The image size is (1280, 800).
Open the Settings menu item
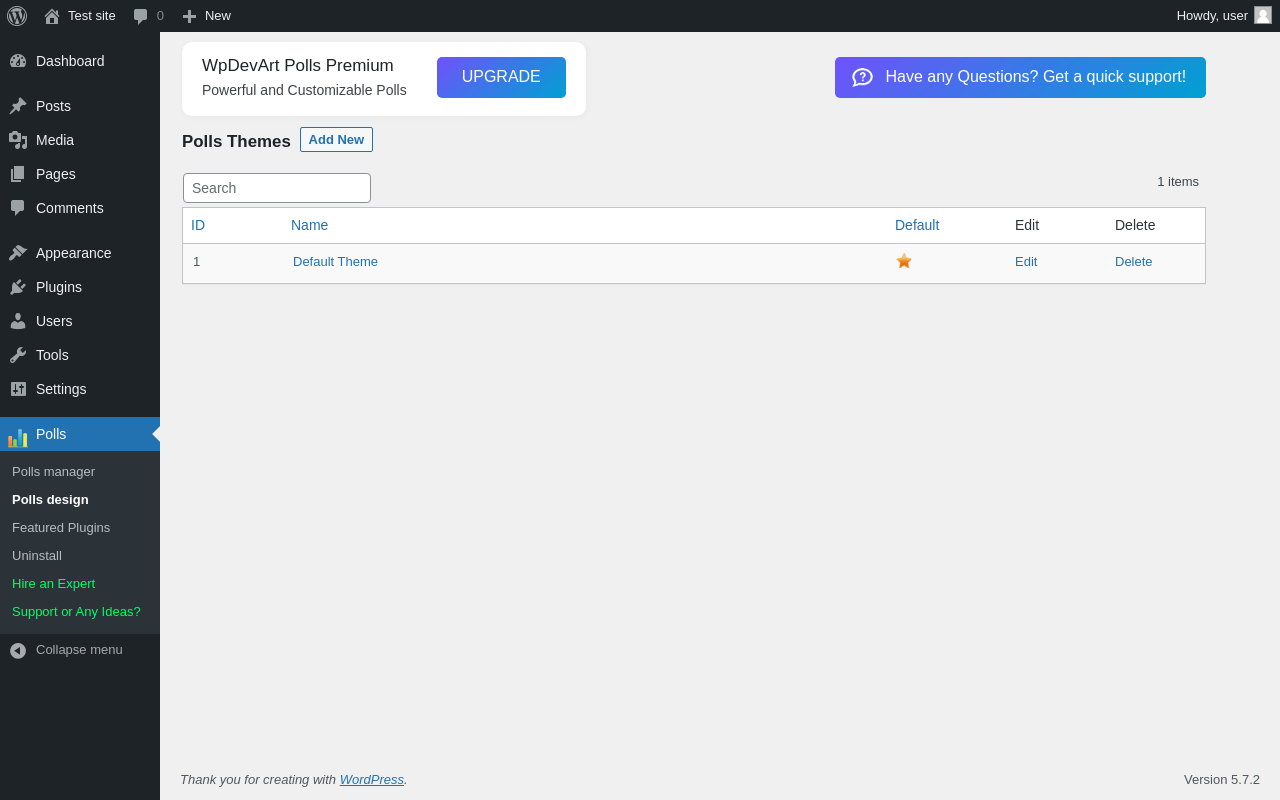coord(80,389)
